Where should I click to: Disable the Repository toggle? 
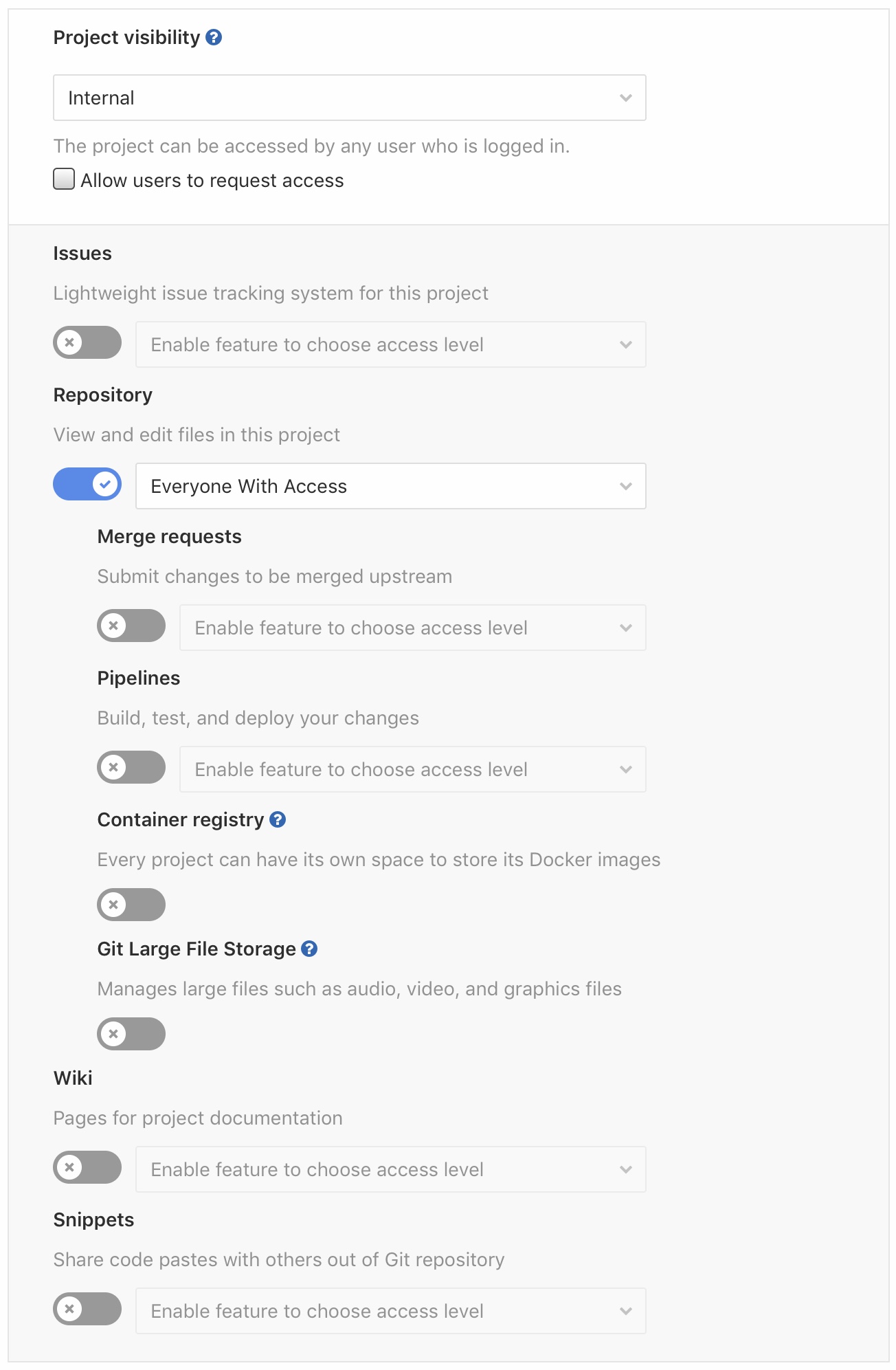click(x=87, y=485)
